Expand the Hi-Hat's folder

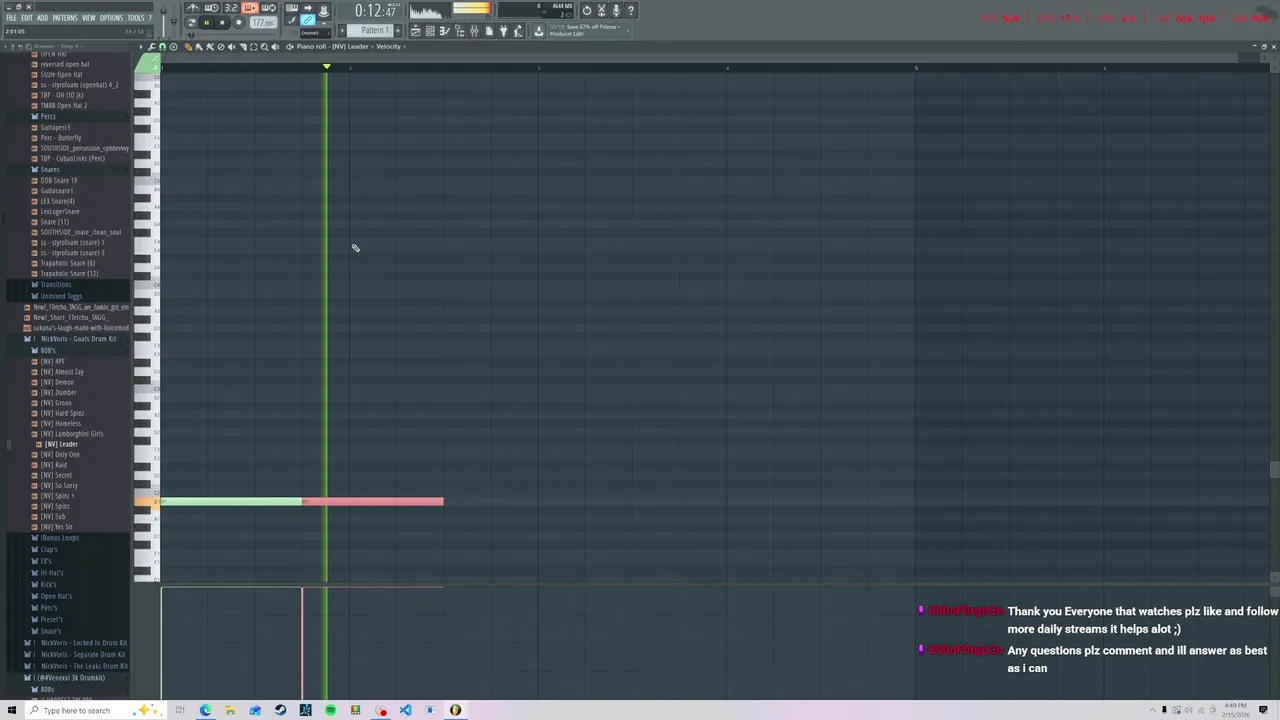50,573
